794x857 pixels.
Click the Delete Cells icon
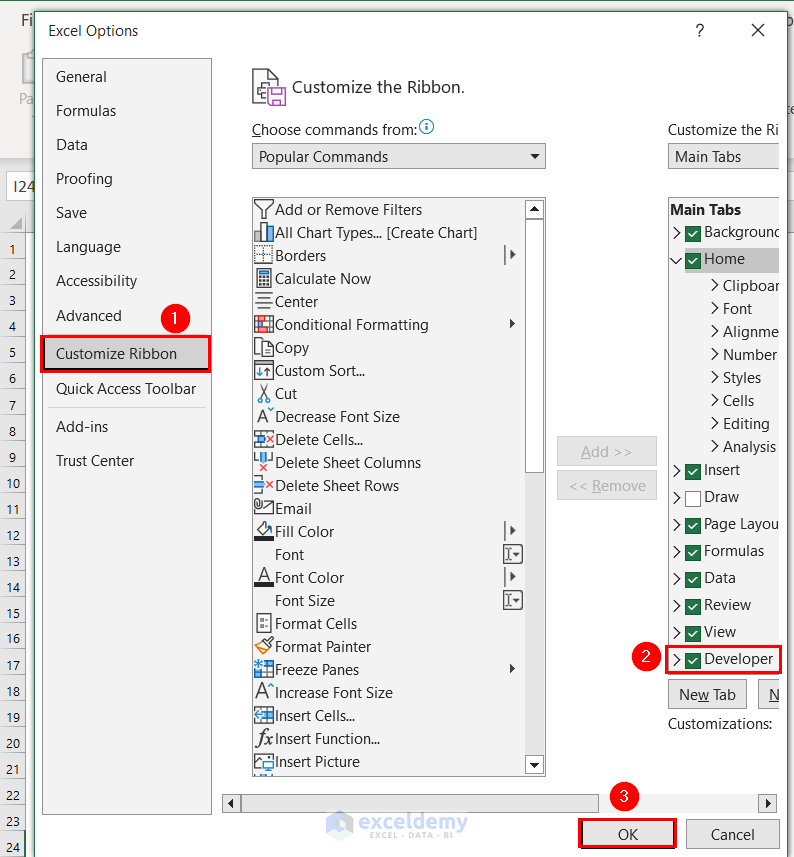click(264, 439)
